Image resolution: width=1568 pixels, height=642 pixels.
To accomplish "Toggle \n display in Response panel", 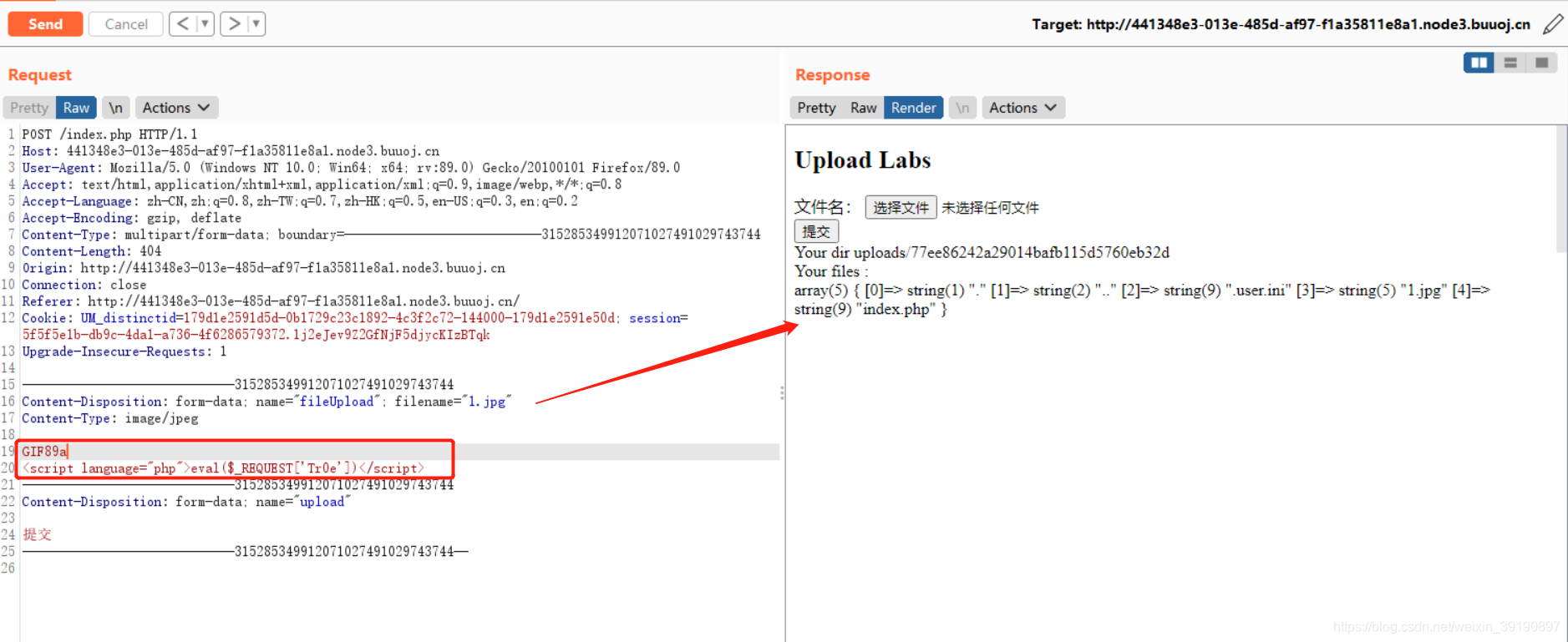I will 962,108.
